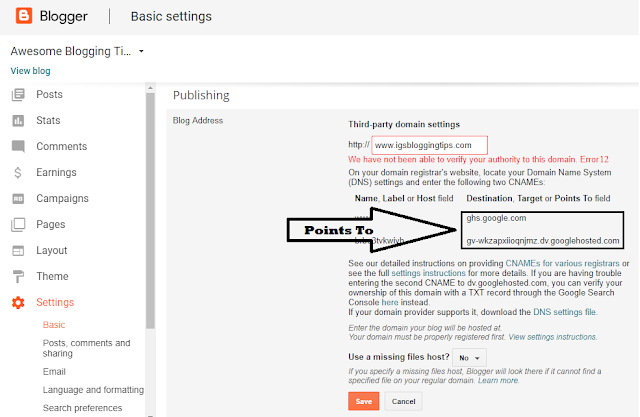Click the domain verification Error 12 message
The width and height of the screenshot is (640, 417).
[x=478, y=160]
